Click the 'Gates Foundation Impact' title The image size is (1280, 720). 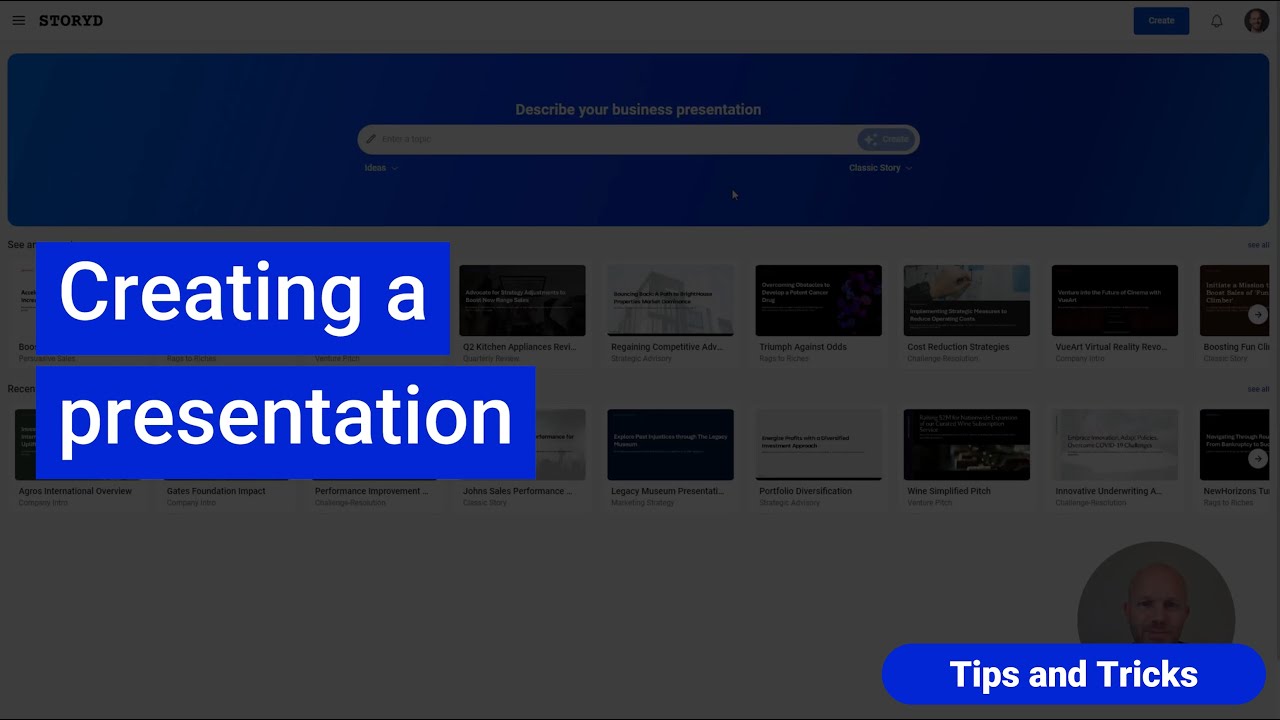coord(216,491)
